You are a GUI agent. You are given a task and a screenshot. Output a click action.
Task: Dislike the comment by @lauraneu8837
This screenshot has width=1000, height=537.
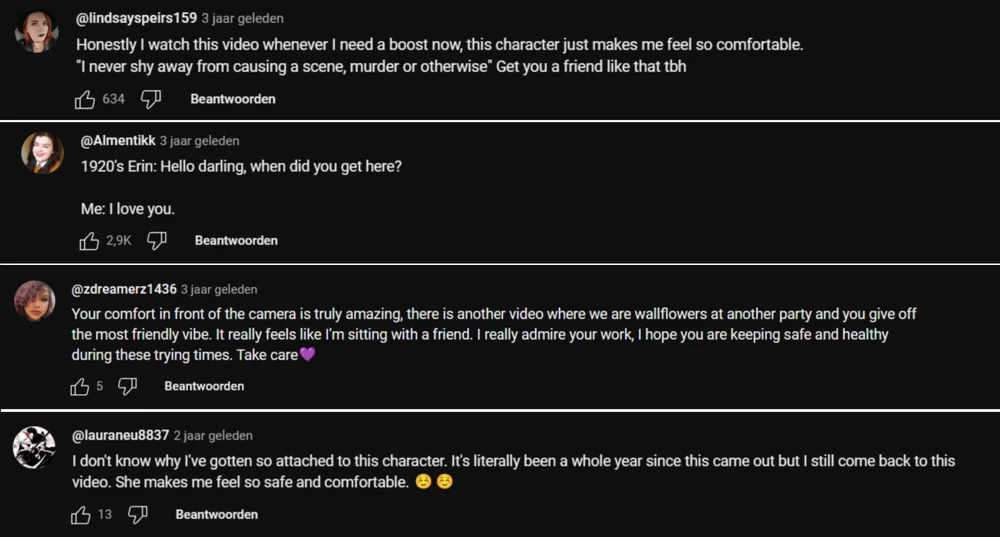pyautogui.click(x=138, y=515)
